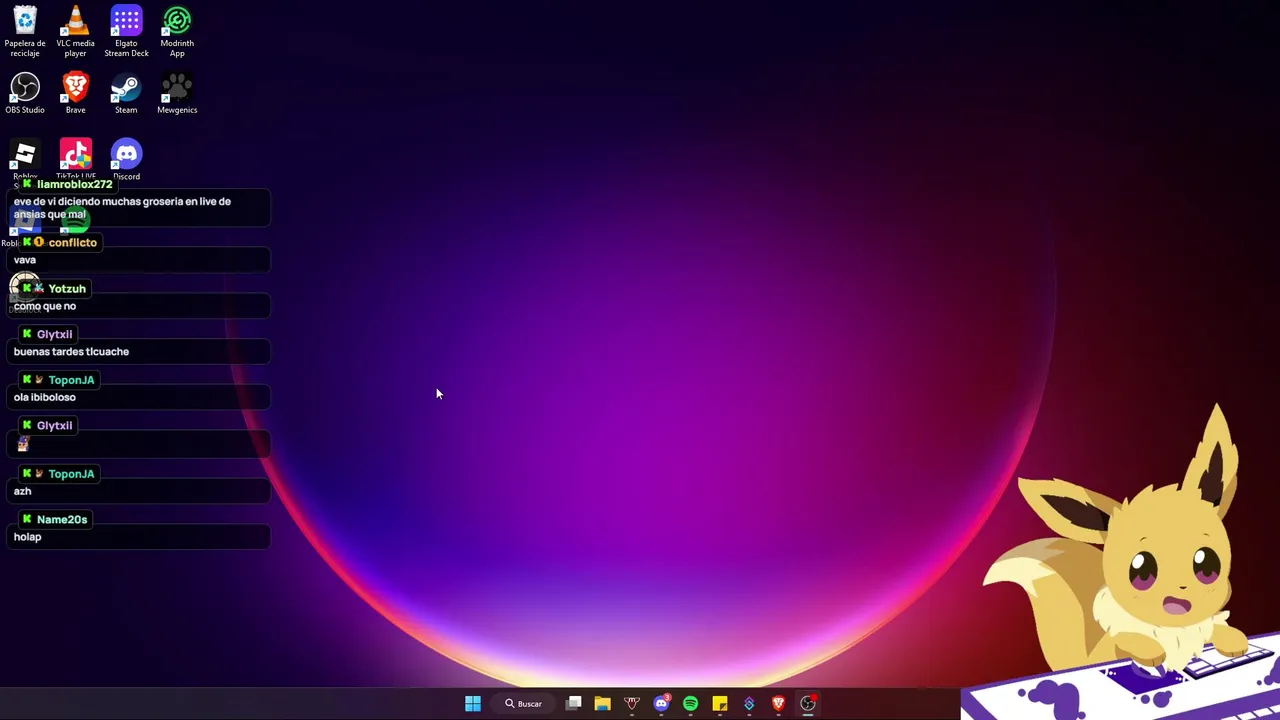Select the chat username Yotzuh
1280x720 pixels.
pyautogui.click(x=67, y=288)
